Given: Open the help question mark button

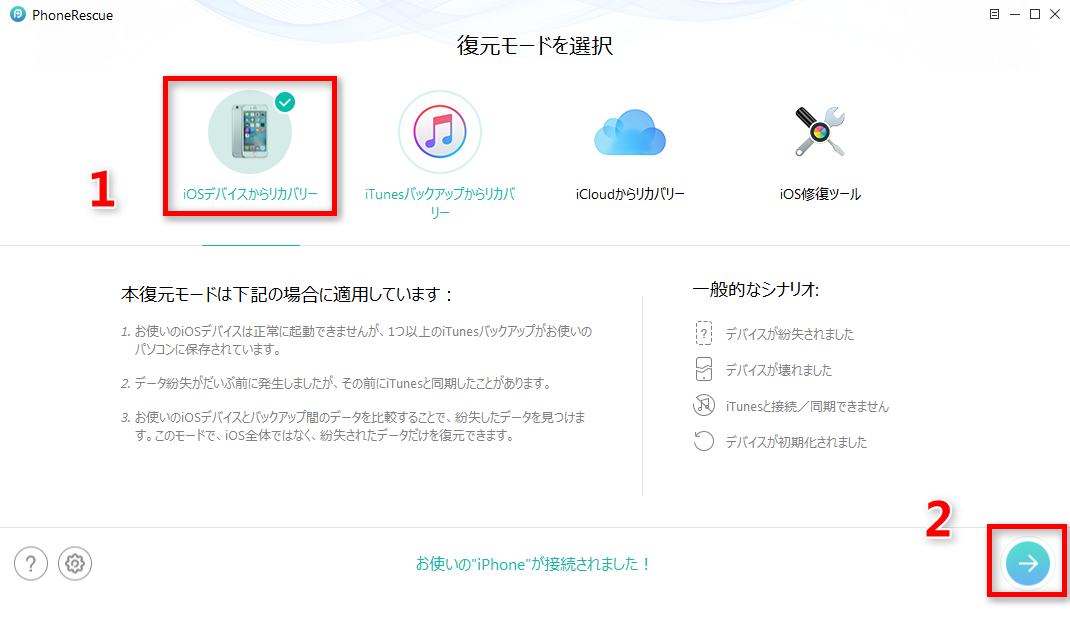Looking at the screenshot, I should point(31,564).
